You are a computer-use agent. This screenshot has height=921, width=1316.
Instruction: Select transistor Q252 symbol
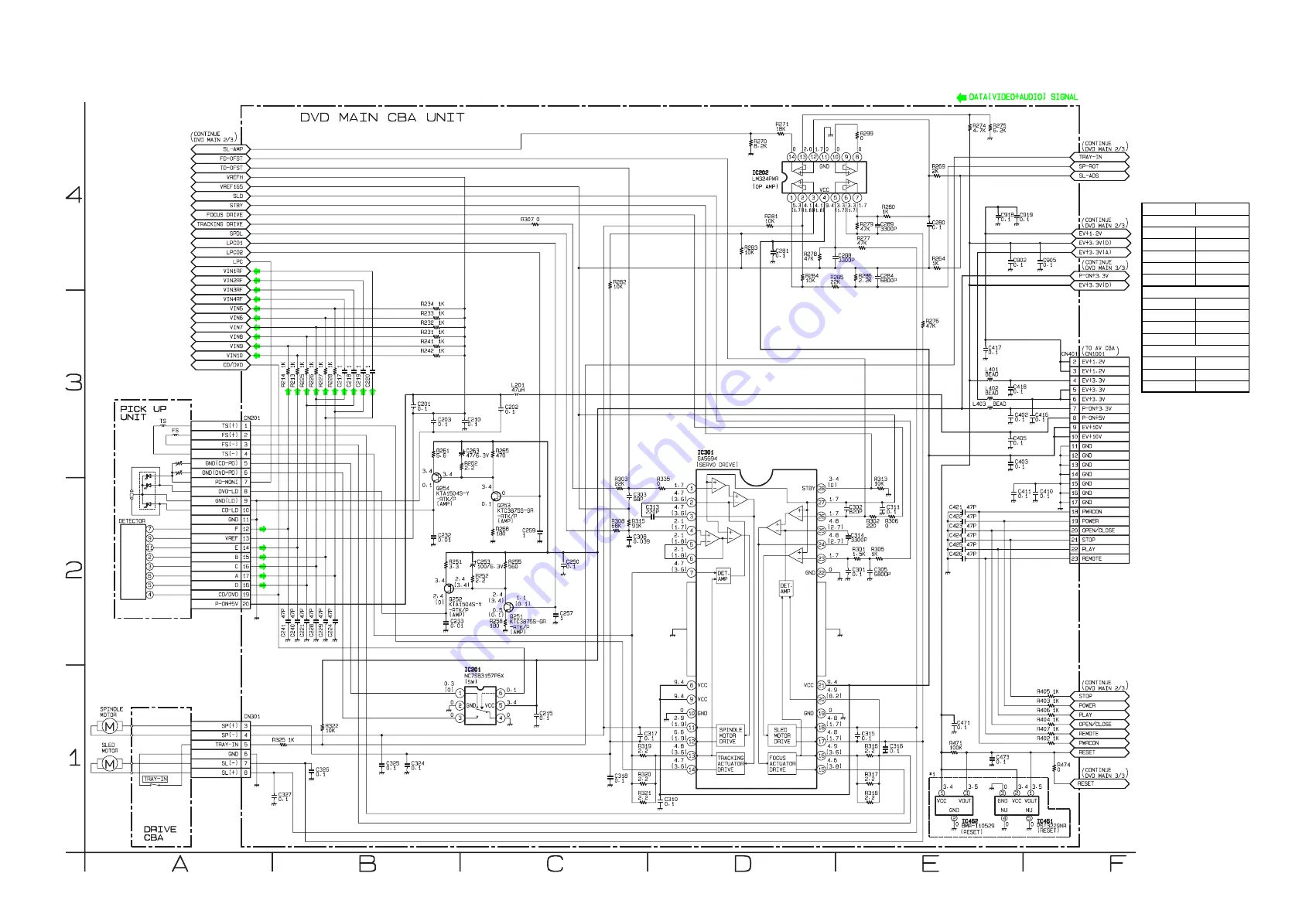[450, 588]
